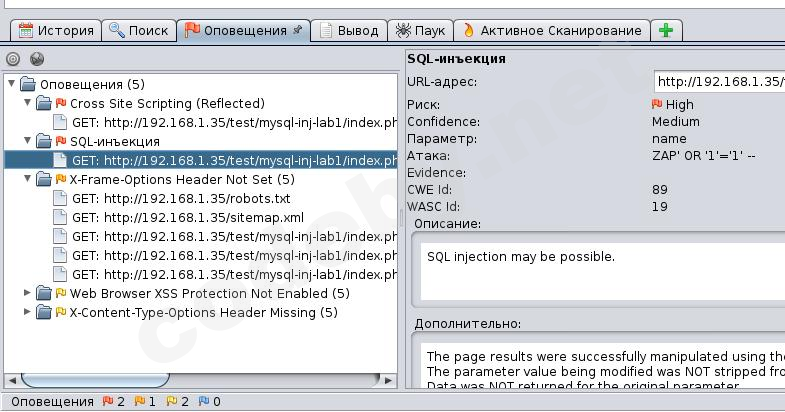Click the target scope icon in alerts toolbar
Screen dimensions: 785x412
[13, 59]
